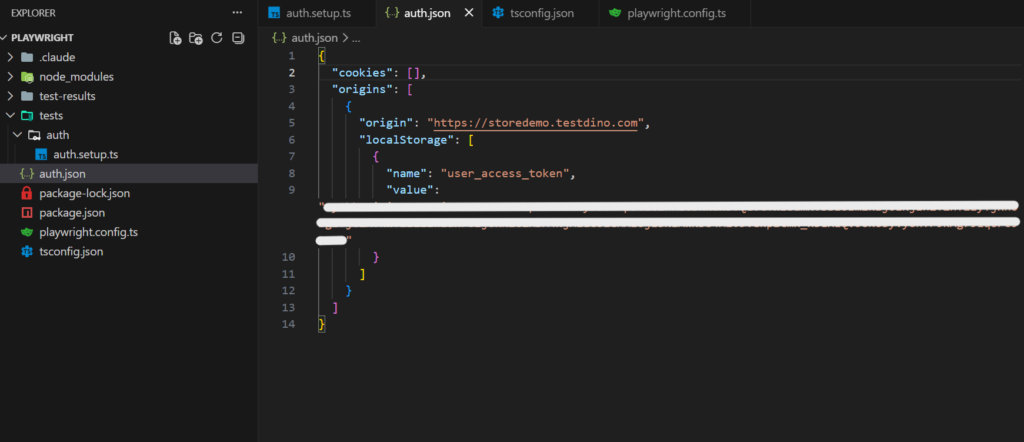
Task: Click braces icon in the breadcrumb bar
Action: pos(279,39)
